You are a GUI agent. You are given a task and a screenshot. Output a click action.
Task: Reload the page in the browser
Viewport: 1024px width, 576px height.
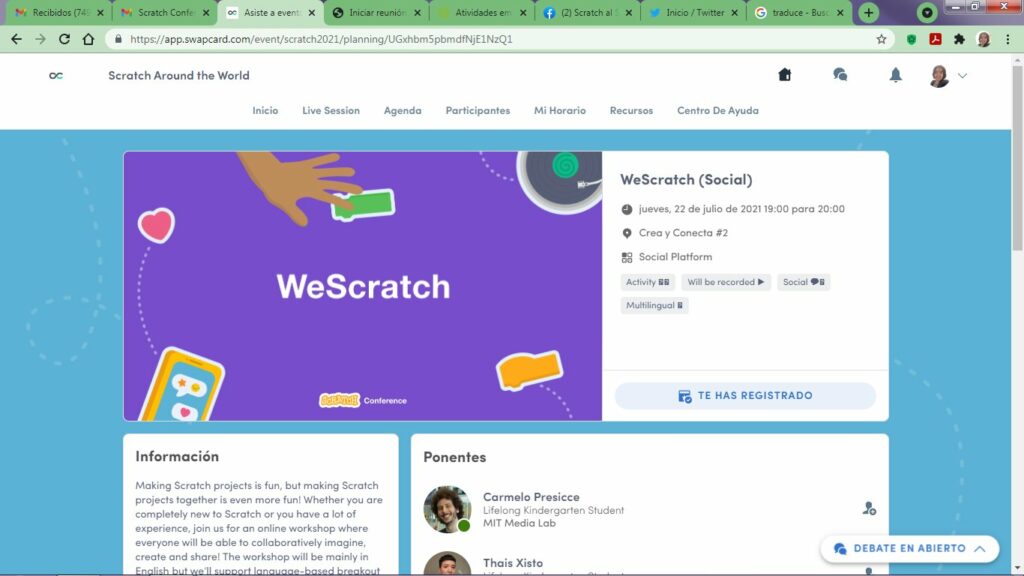click(x=64, y=39)
